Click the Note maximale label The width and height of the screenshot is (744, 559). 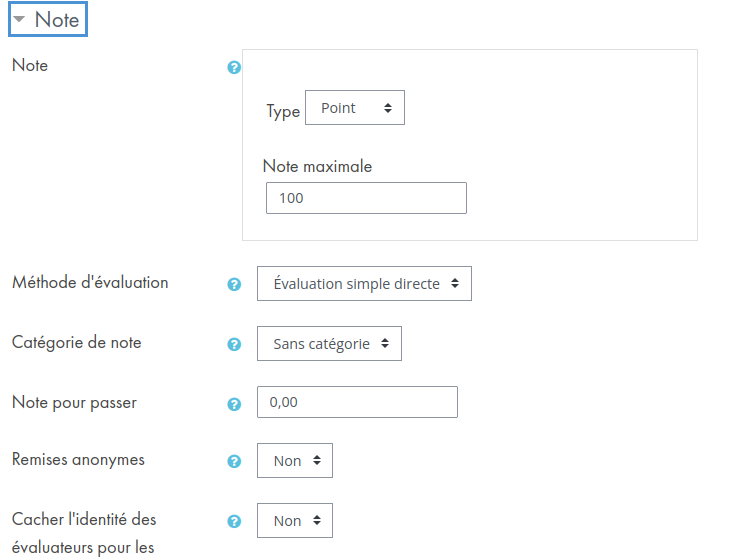[x=317, y=166]
